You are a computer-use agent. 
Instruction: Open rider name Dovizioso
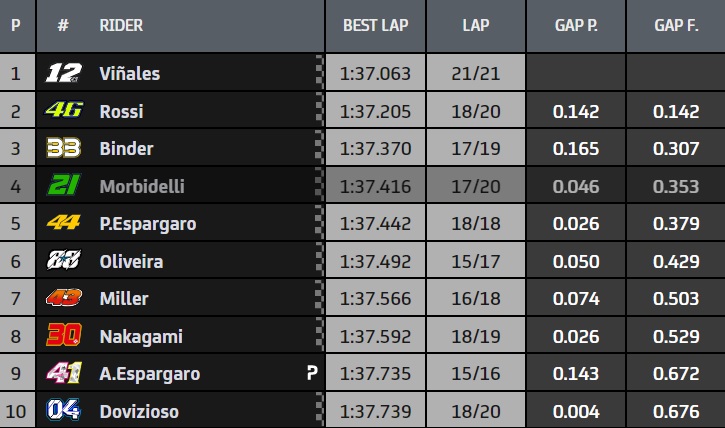(x=139, y=411)
